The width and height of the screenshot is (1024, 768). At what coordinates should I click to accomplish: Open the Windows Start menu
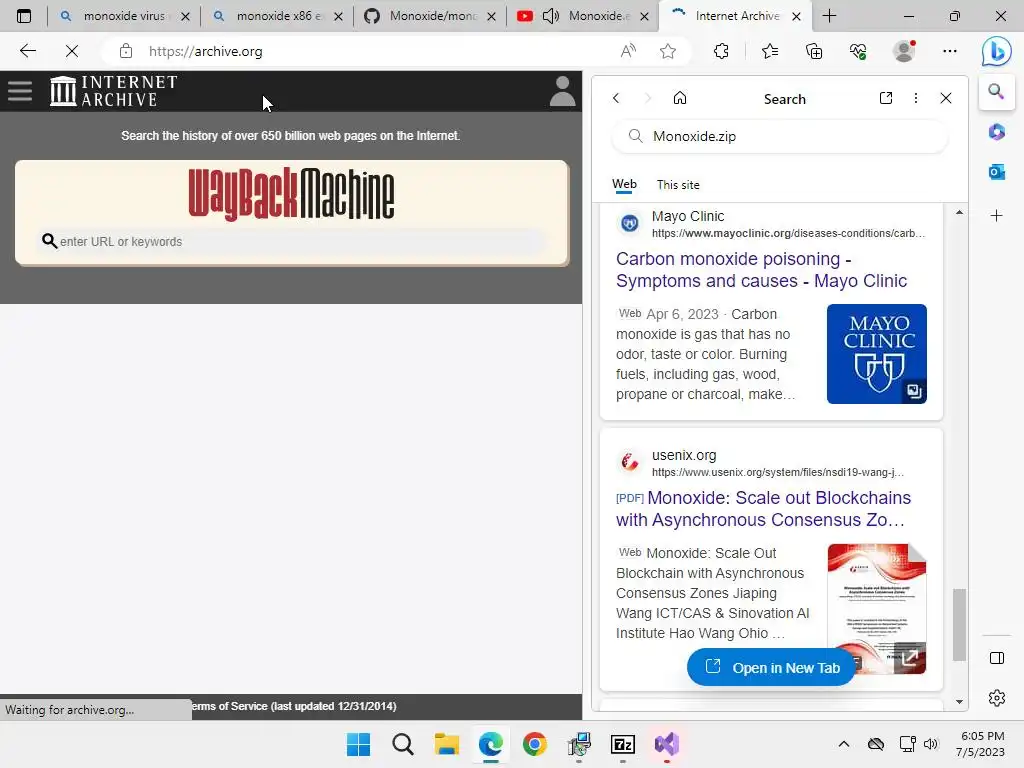coord(358,744)
